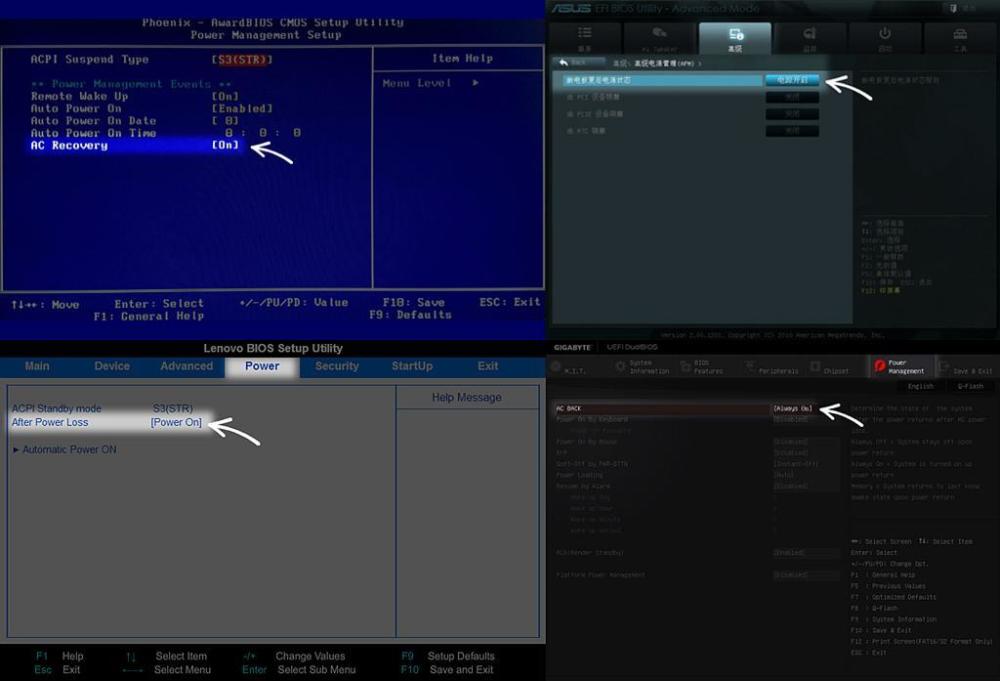The height and width of the screenshot is (681, 1000).
Task: Open Gigabyte Save & Exit tab
Action: click(x=966, y=367)
